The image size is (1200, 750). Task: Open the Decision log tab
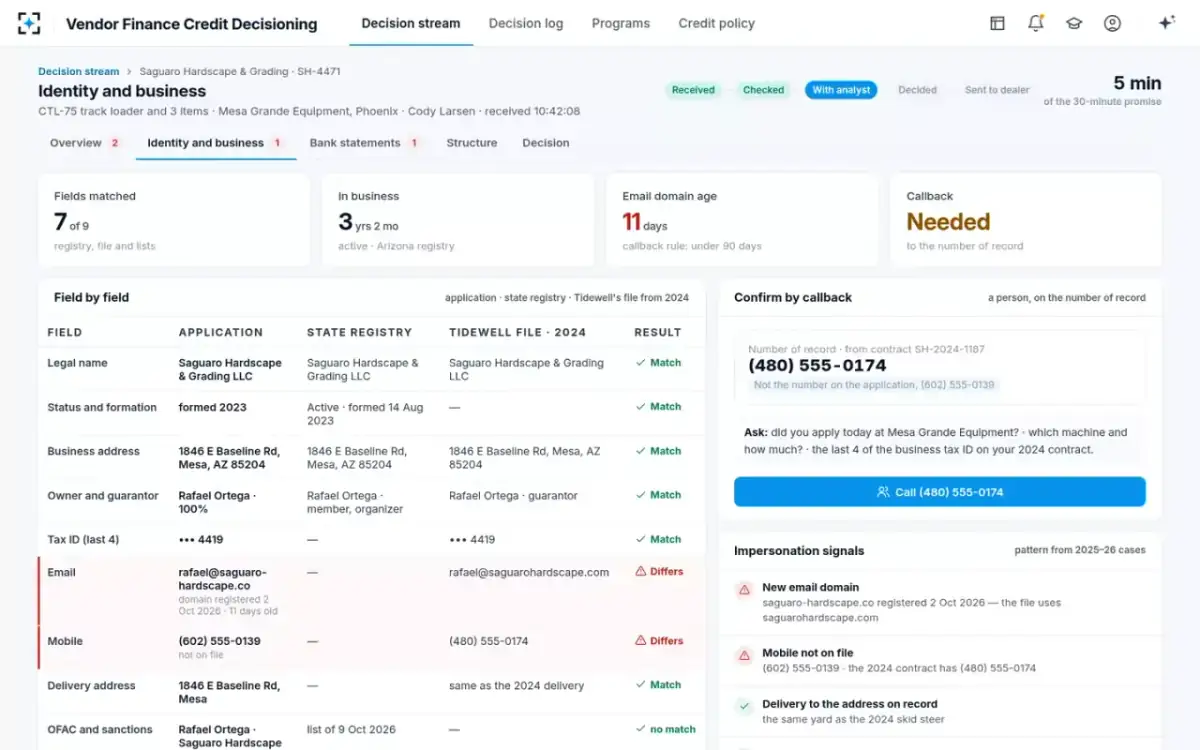pos(526,23)
